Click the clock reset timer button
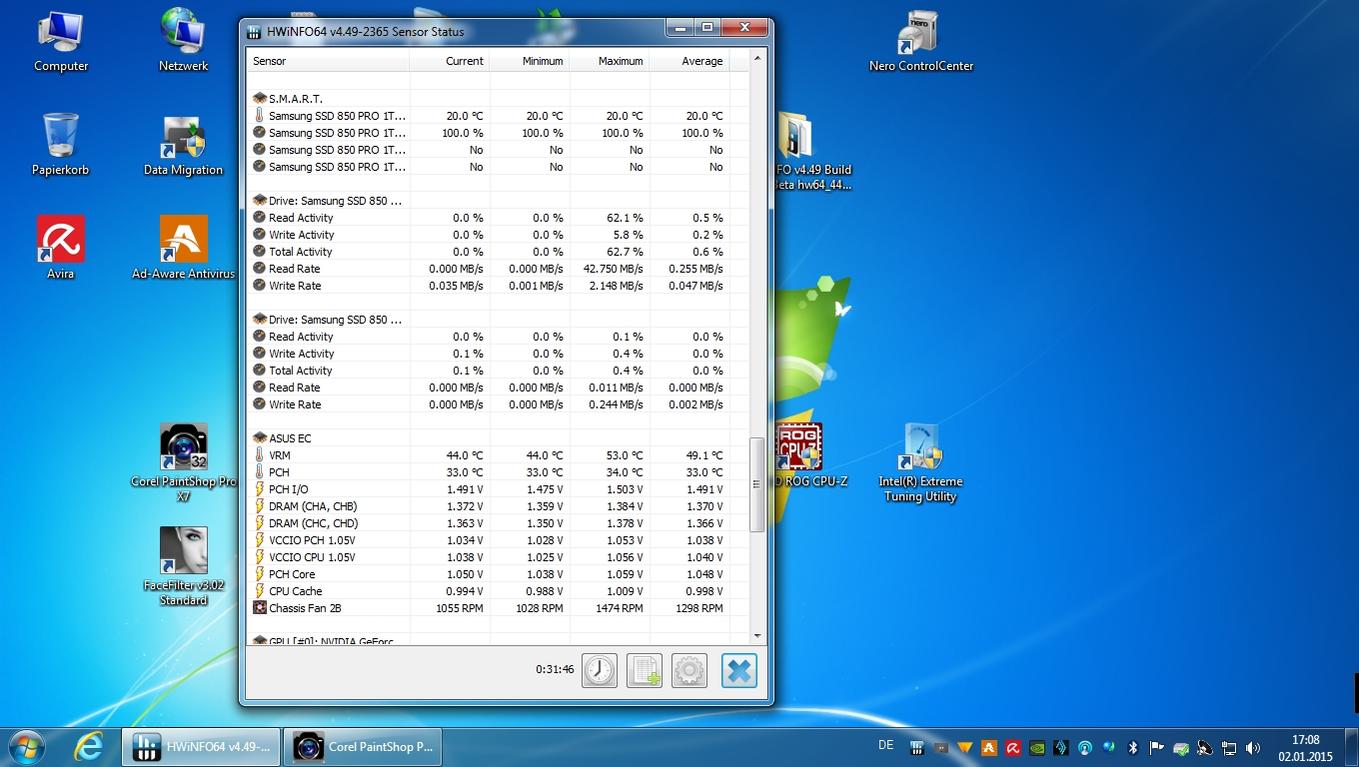This screenshot has height=767, width=1359. tap(599, 670)
